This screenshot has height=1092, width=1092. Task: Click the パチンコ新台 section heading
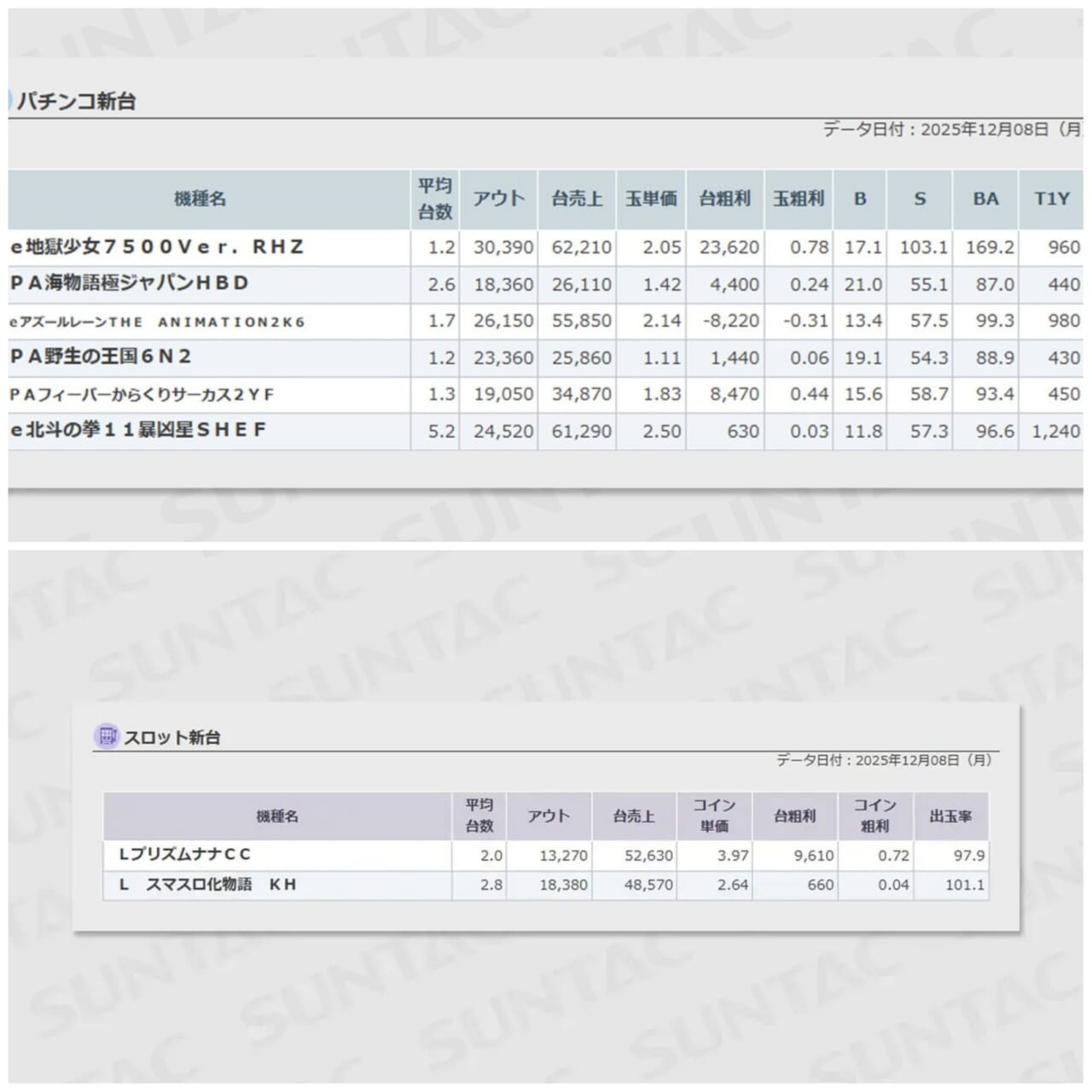pos(77,102)
